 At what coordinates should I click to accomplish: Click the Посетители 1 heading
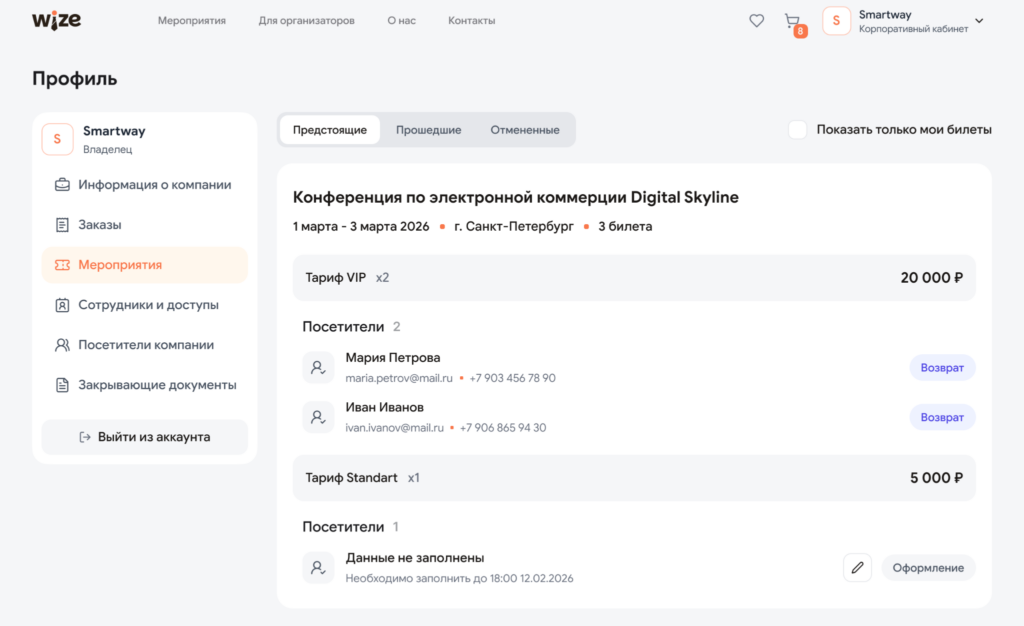pyautogui.click(x=350, y=527)
